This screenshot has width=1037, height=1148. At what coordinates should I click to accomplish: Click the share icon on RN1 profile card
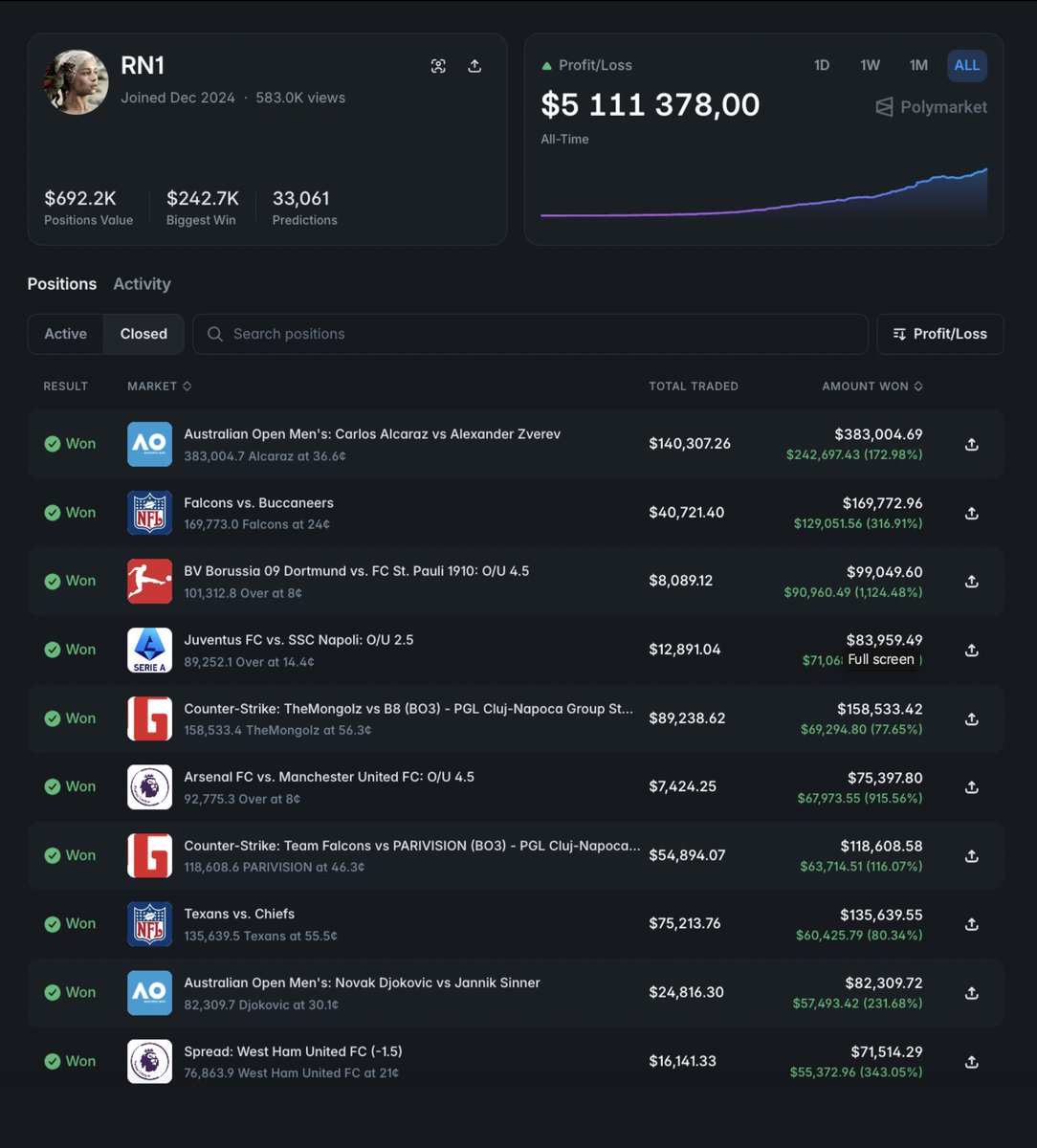tap(474, 66)
